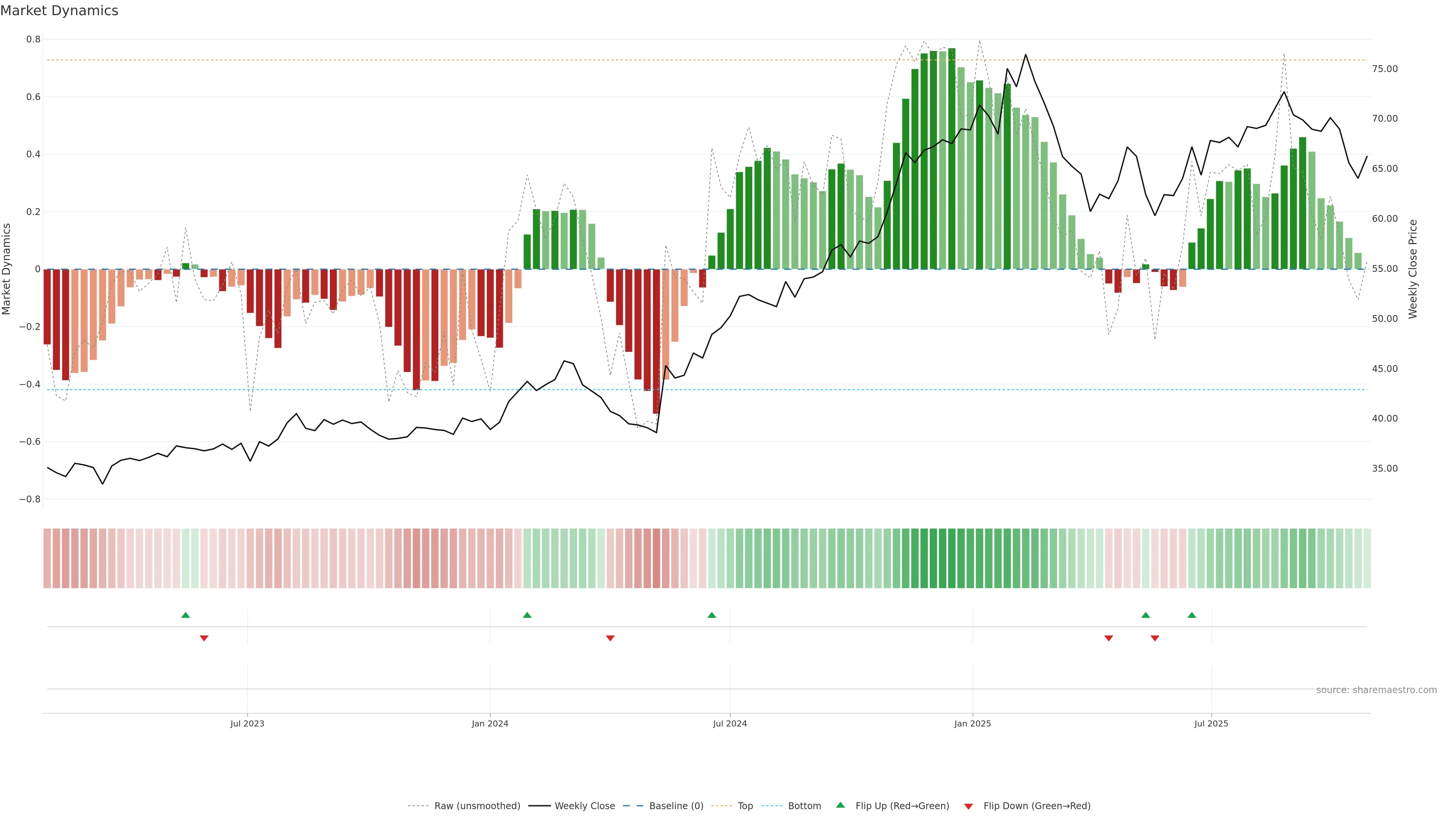Viewport: 1456px width, 819px height.
Task: Toggle the Top legend entry
Action: (x=745, y=806)
